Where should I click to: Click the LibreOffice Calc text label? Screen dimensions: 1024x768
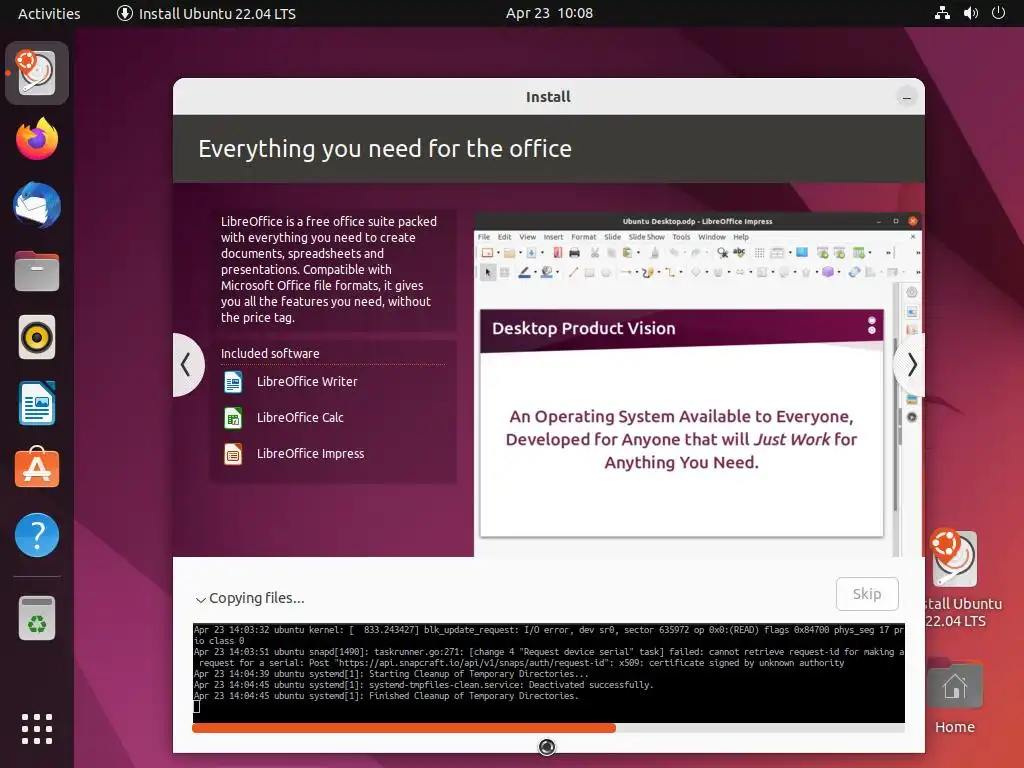pos(300,417)
